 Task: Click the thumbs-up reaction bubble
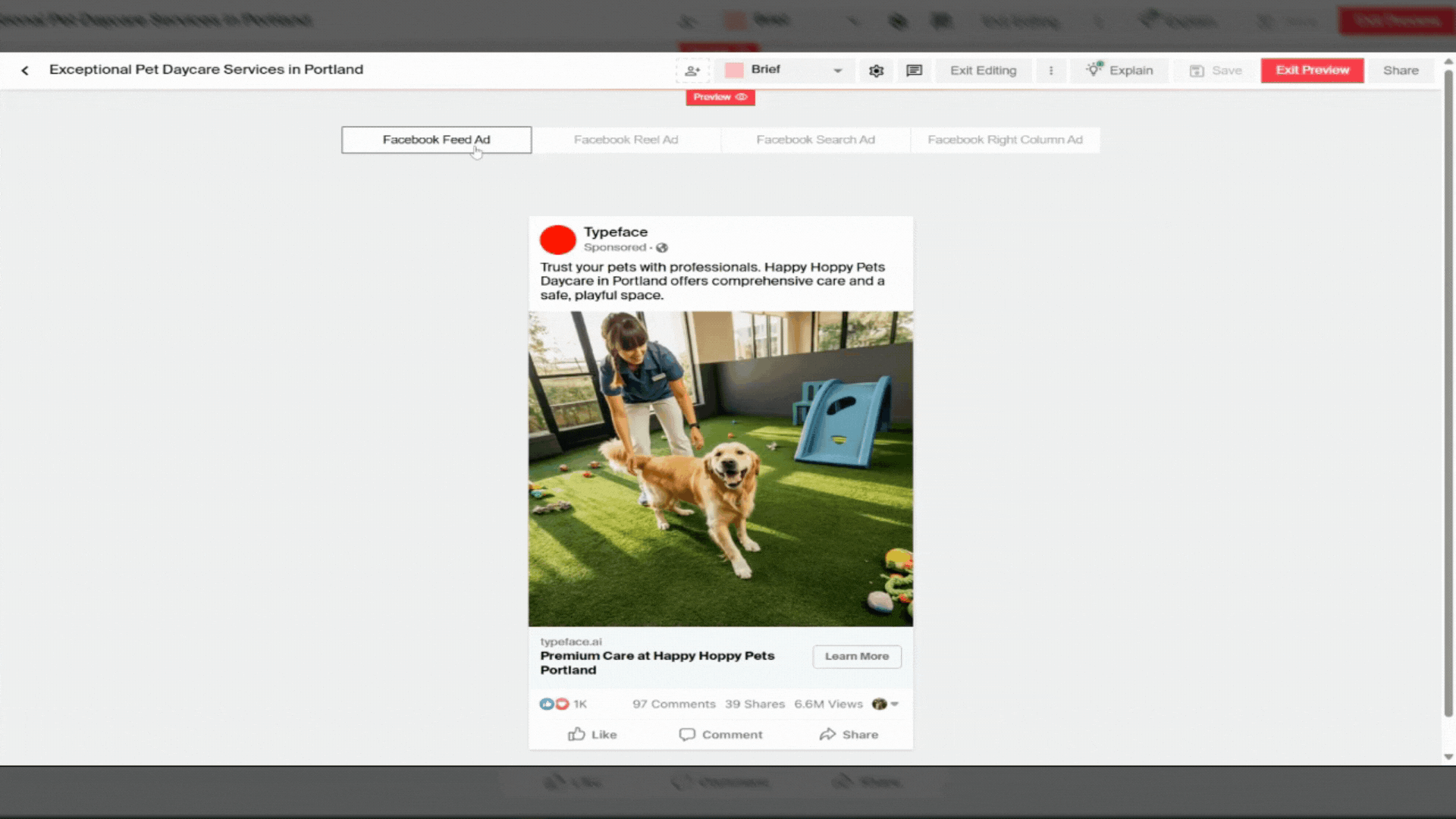tap(548, 704)
